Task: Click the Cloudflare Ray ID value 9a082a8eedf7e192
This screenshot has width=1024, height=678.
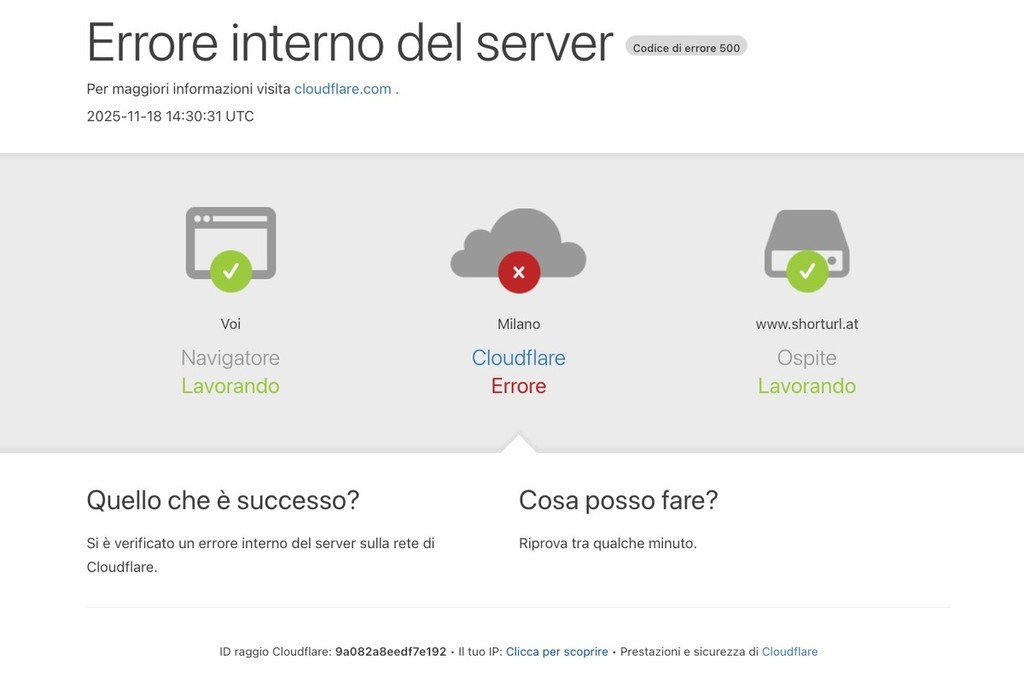Action: (390, 652)
